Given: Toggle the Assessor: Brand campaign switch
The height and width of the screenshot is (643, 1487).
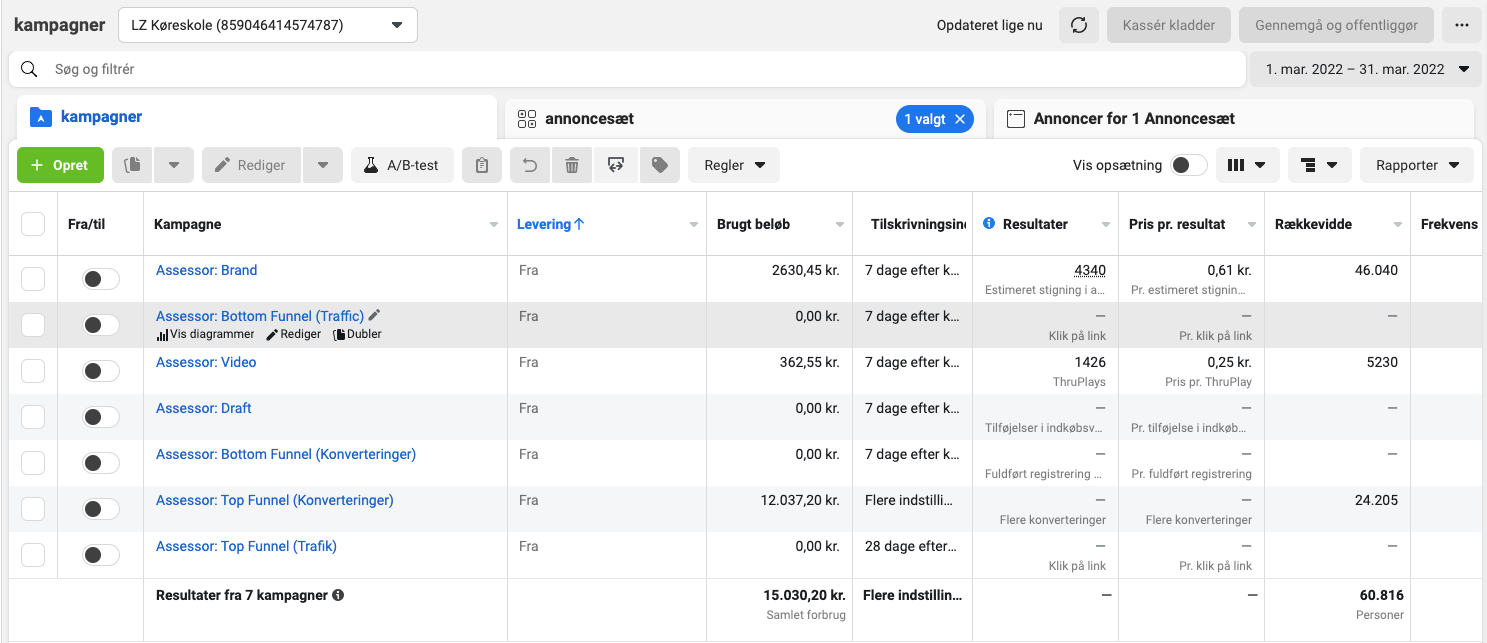Looking at the screenshot, I should pyautogui.click(x=101, y=279).
